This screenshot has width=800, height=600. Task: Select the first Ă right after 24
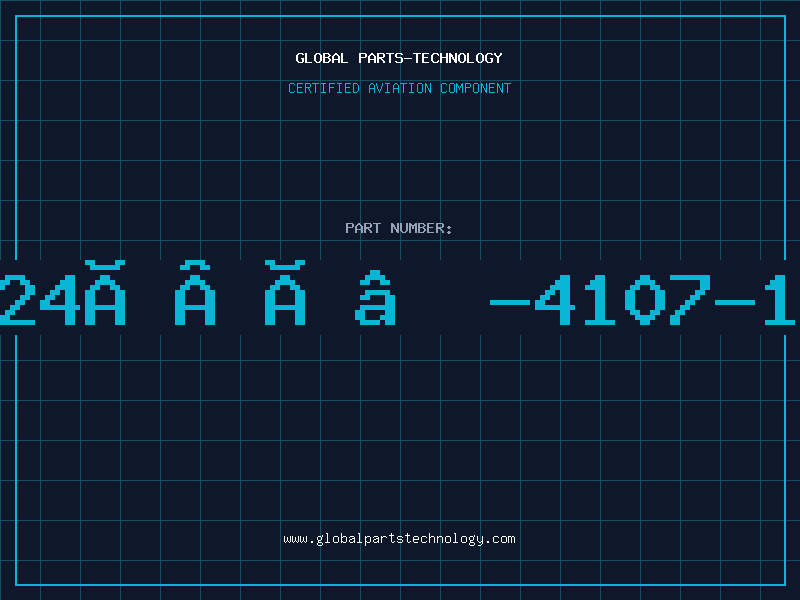[x=105, y=292]
